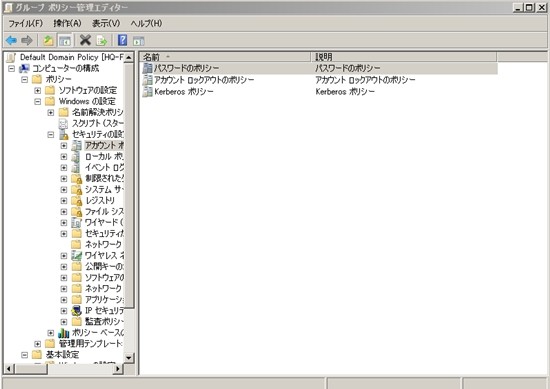550x389 pixels.
Task: Expand the ローカル ポリシー node
Action: [x=63, y=157]
